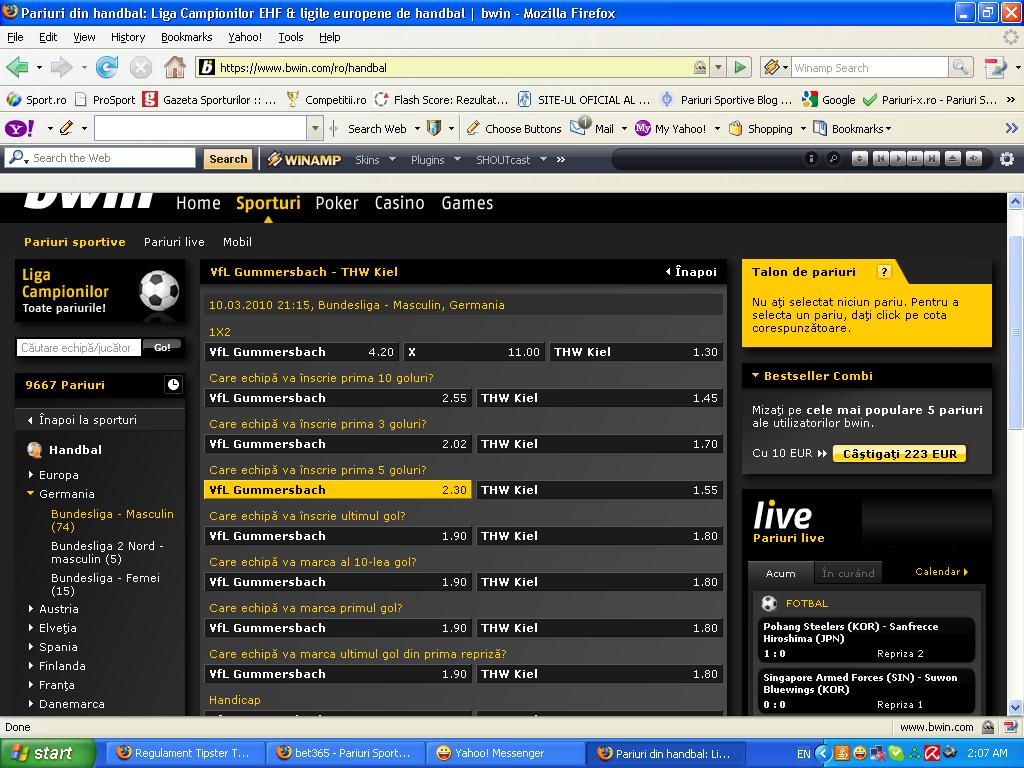The image size is (1024, 768).
Task: Click the help question mark on Talon de pariuri
Action: 884,272
